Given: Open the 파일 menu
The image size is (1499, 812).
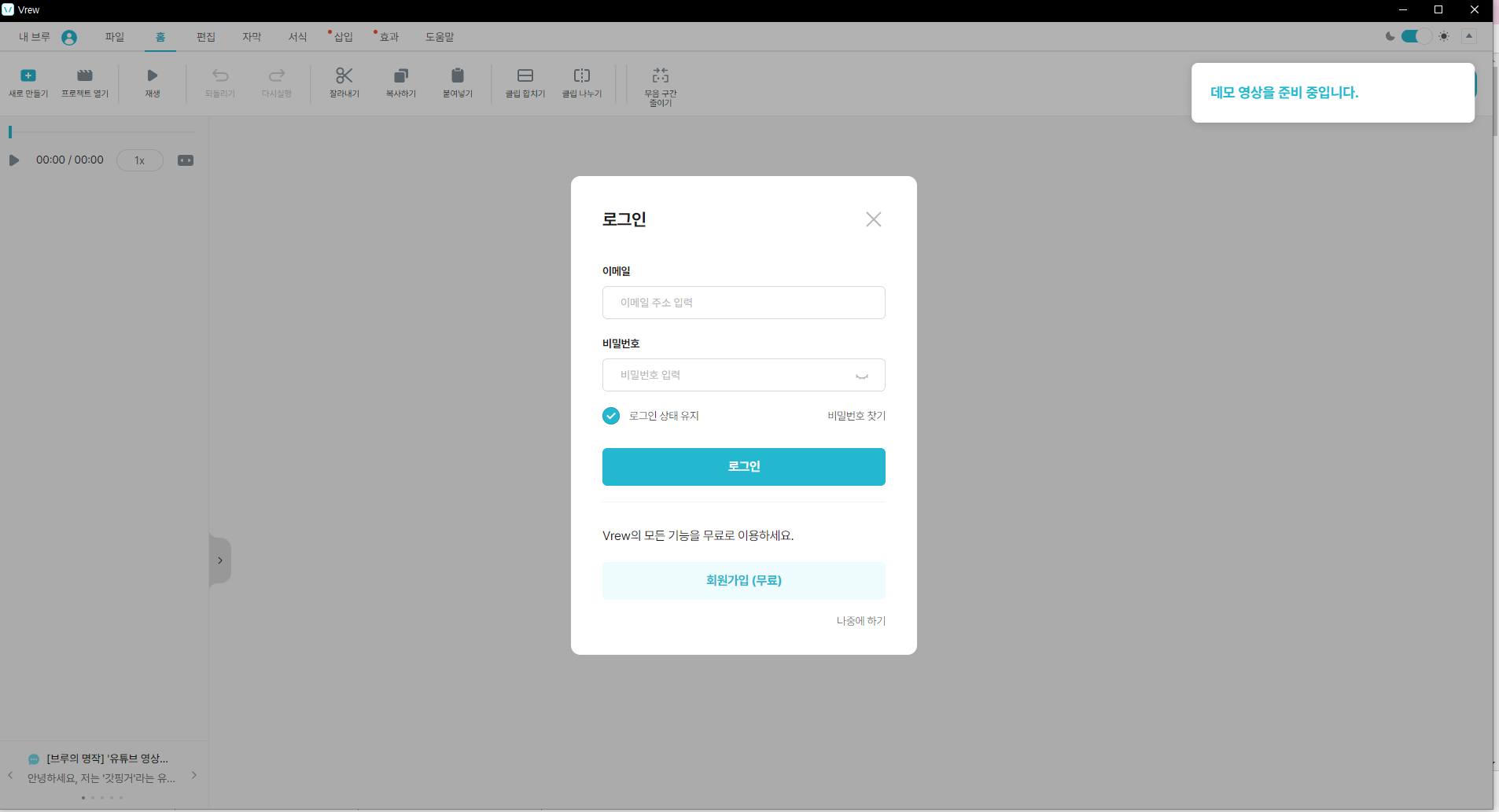Looking at the screenshot, I should pyautogui.click(x=115, y=37).
